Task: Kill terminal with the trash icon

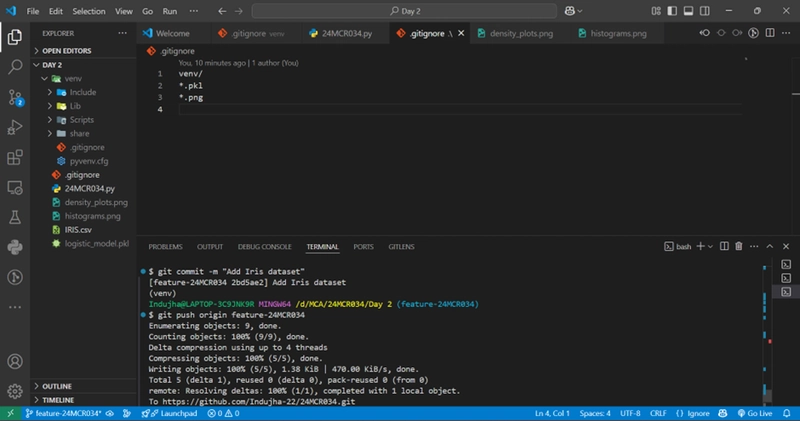Action: click(738, 246)
